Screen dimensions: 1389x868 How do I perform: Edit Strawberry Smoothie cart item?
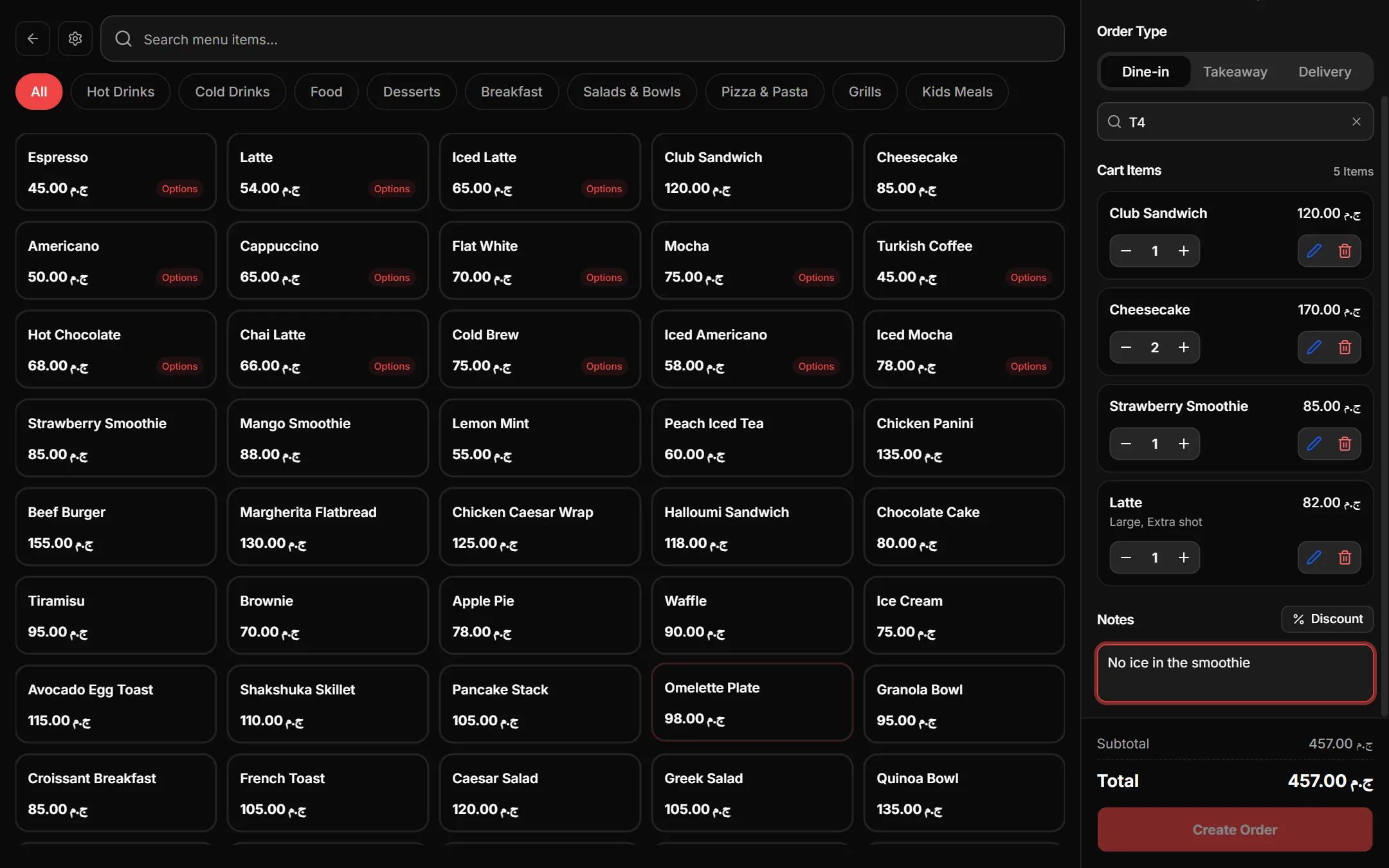(1314, 444)
